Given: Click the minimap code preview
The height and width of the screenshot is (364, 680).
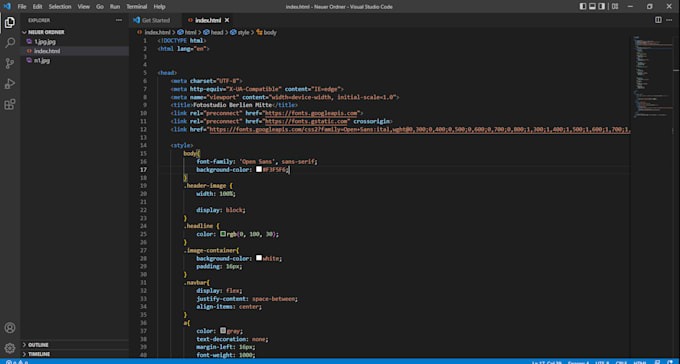Looking at the screenshot, I should click(x=653, y=76).
